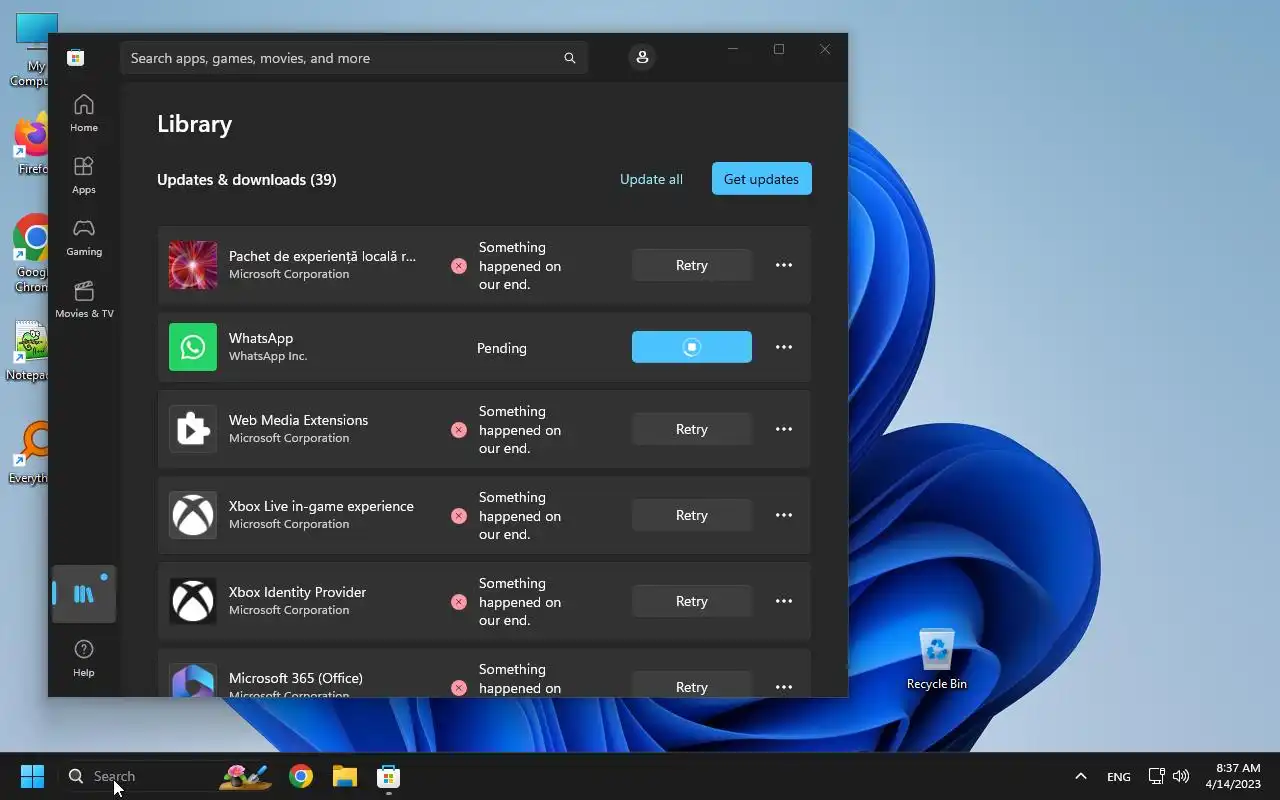Image resolution: width=1280 pixels, height=800 pixels.
Task: Click the 'WhatsApp Inc.' publisher text
Action: 268,356
